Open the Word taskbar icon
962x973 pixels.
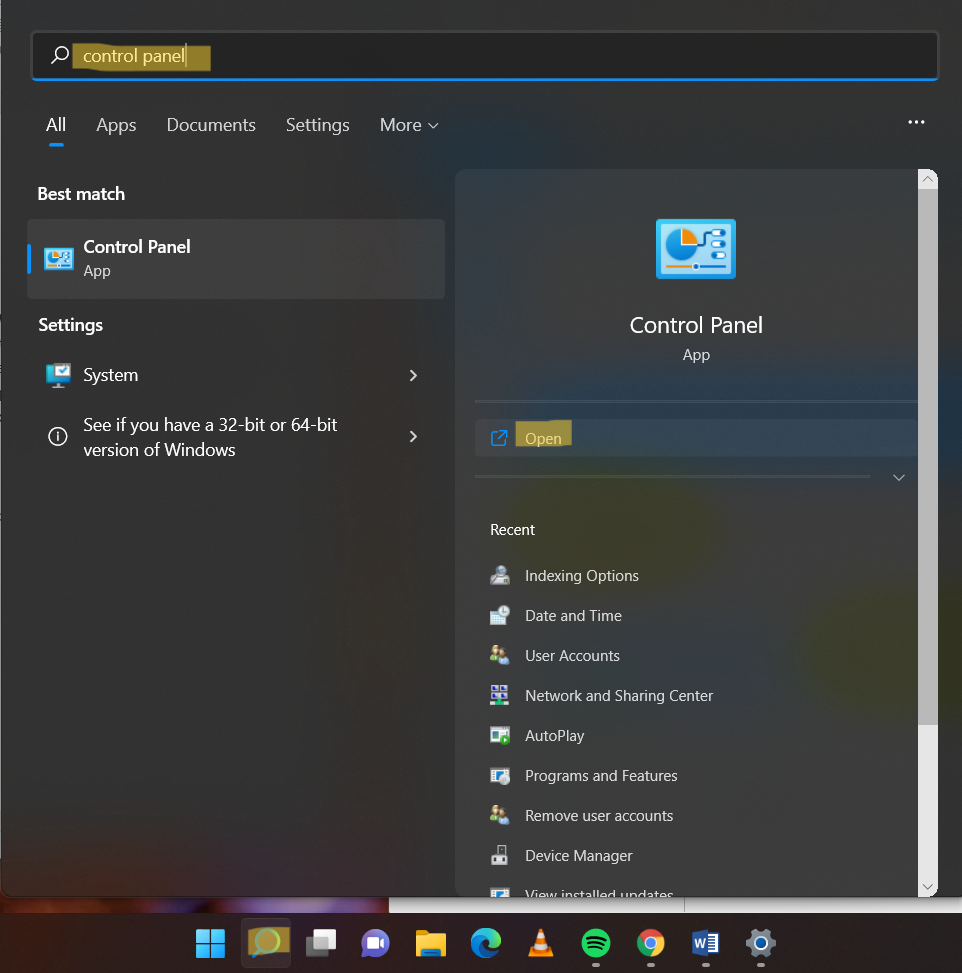point(706,942)
